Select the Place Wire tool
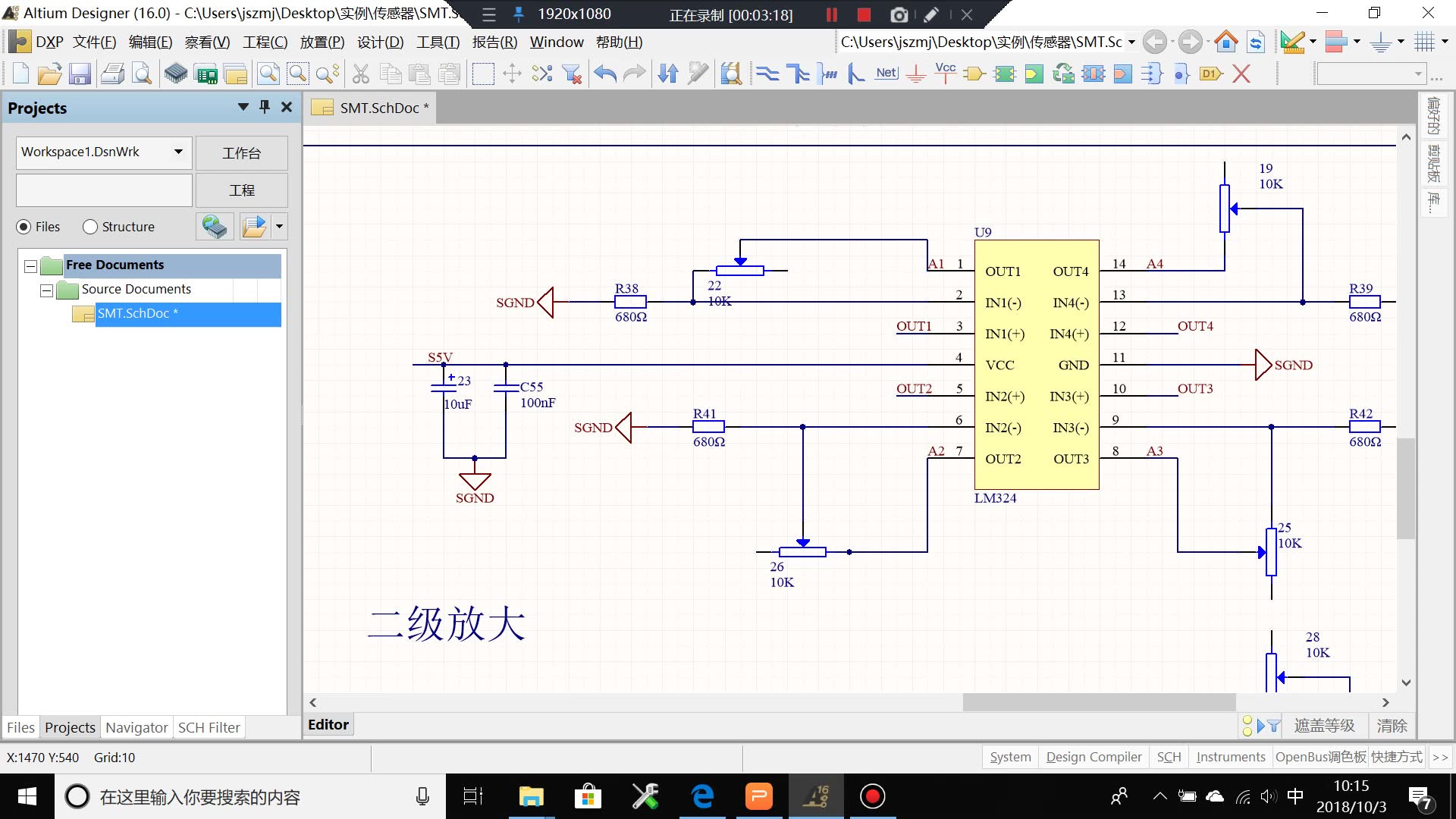This screenshot has width=1456, height=819. tap(768, 74)
